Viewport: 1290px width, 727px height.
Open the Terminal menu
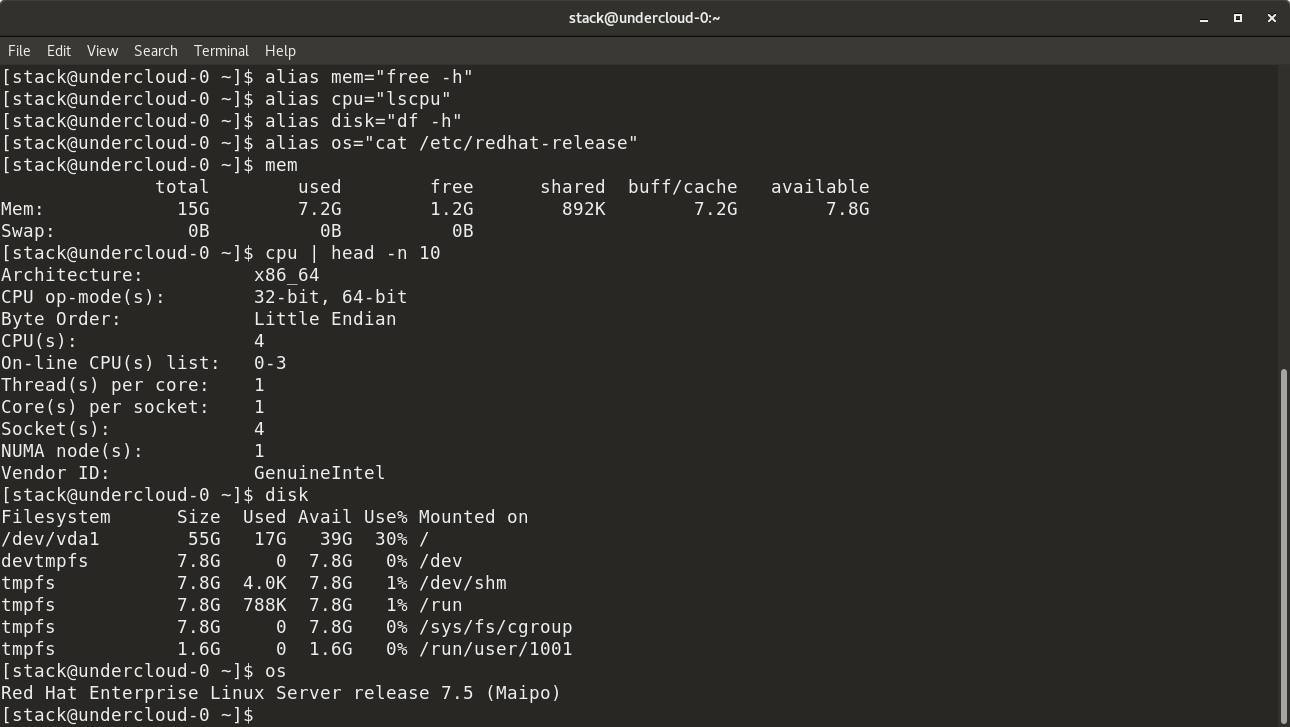pos(221,51)
